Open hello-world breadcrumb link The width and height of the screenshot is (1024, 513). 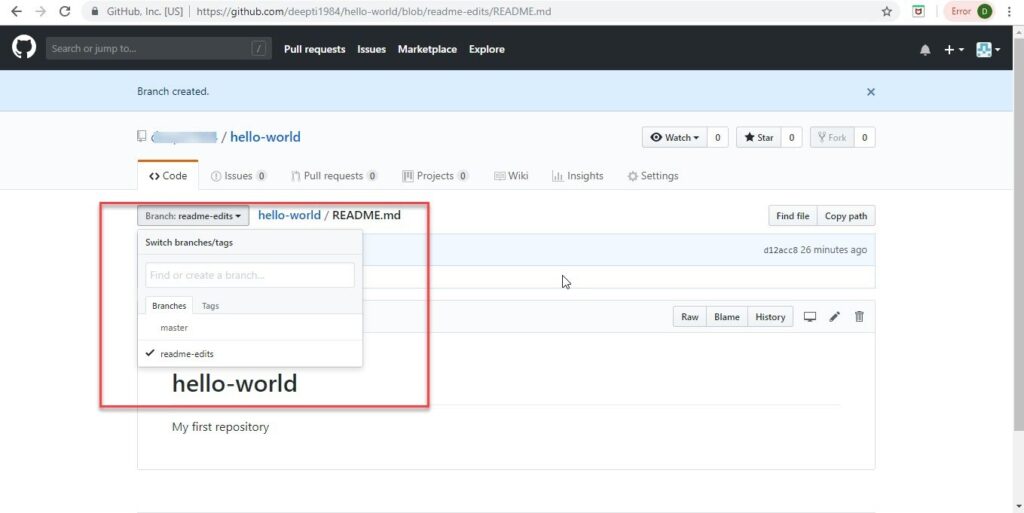tap(289, 215)
